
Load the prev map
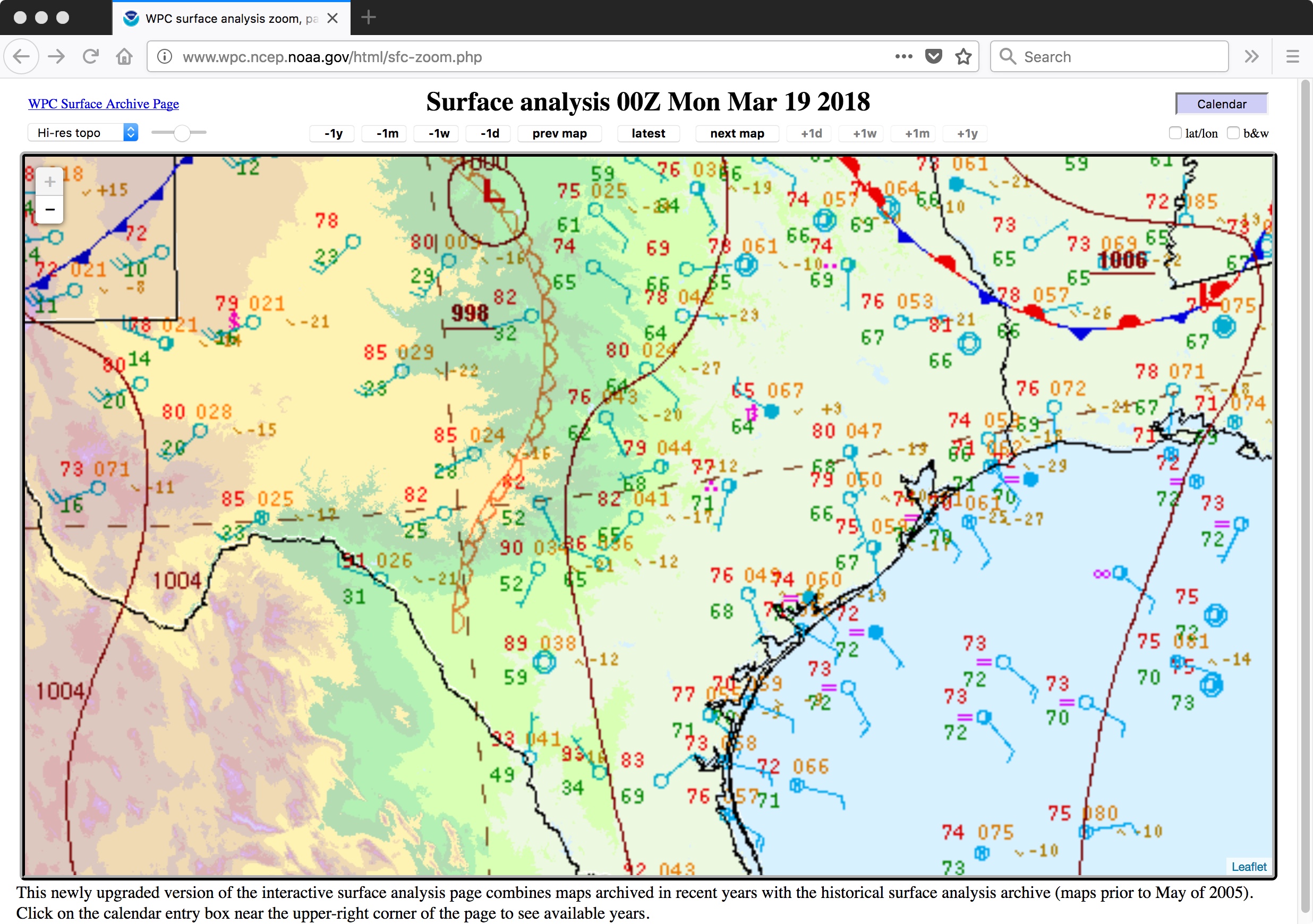click(559, 134)
